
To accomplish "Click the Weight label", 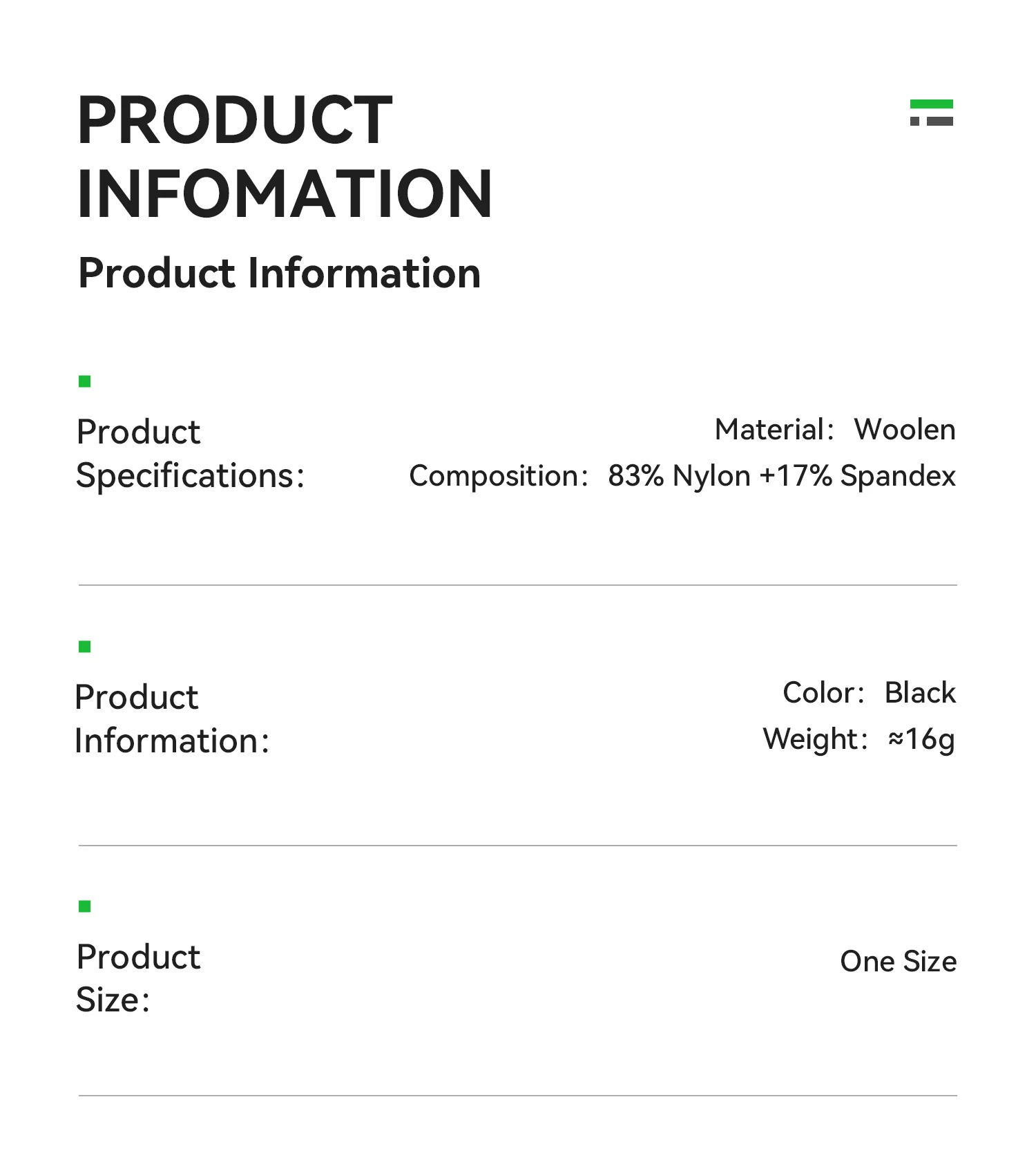I will 815,739.
